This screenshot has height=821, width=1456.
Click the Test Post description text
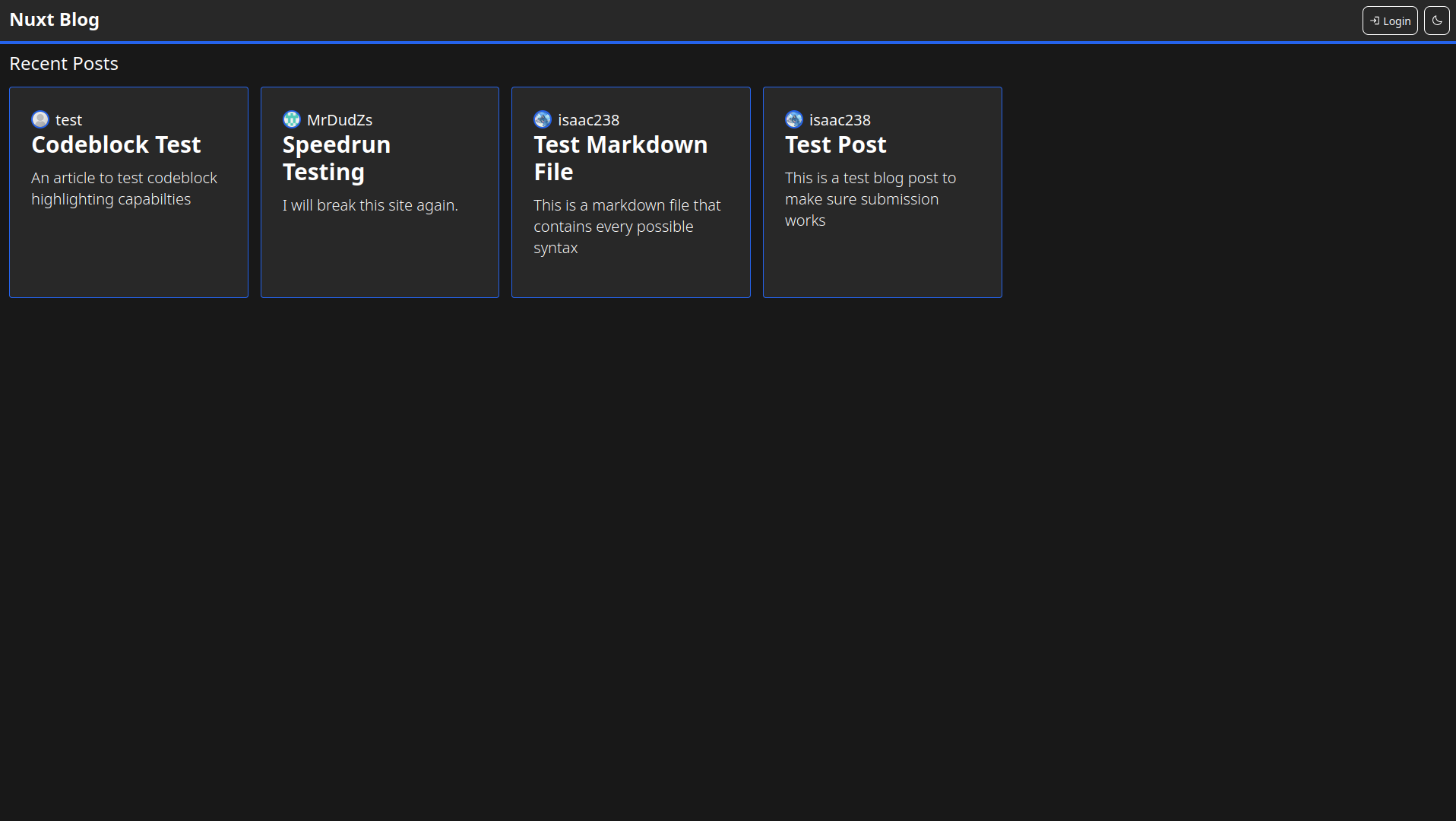(870, 199)
